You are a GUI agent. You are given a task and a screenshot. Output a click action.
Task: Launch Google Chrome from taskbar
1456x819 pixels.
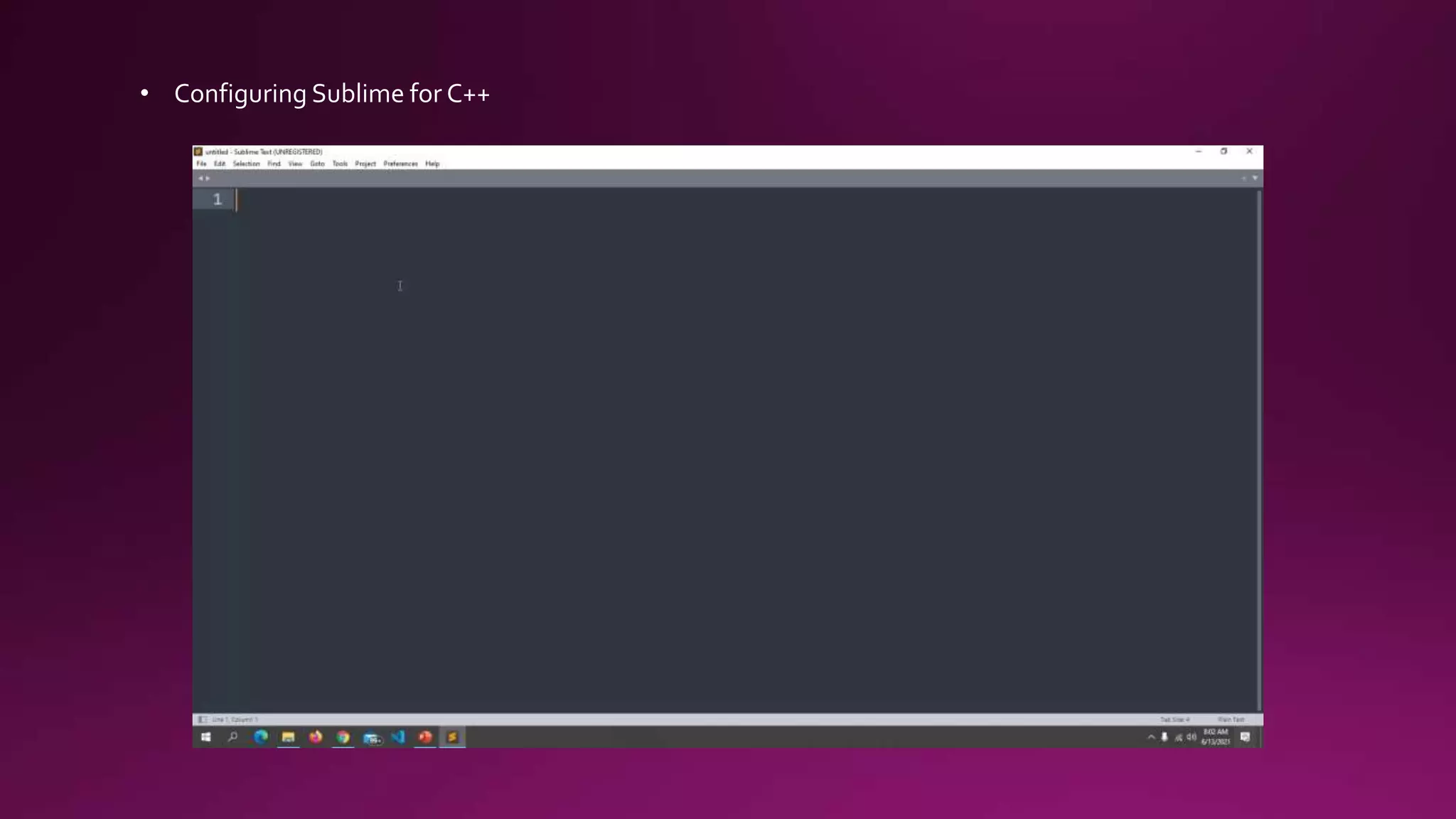343,737
